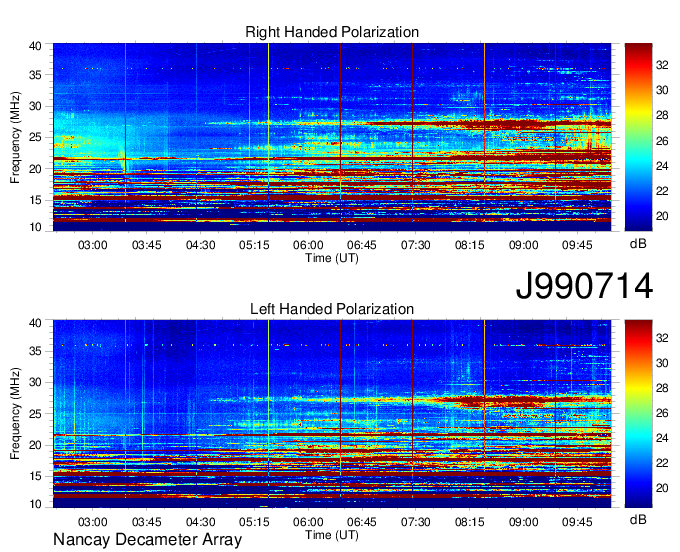Click the Left Handed Polarization spectrogram image
The height and width of the screenshot is (552, 680).
click(x=332, y=414)
